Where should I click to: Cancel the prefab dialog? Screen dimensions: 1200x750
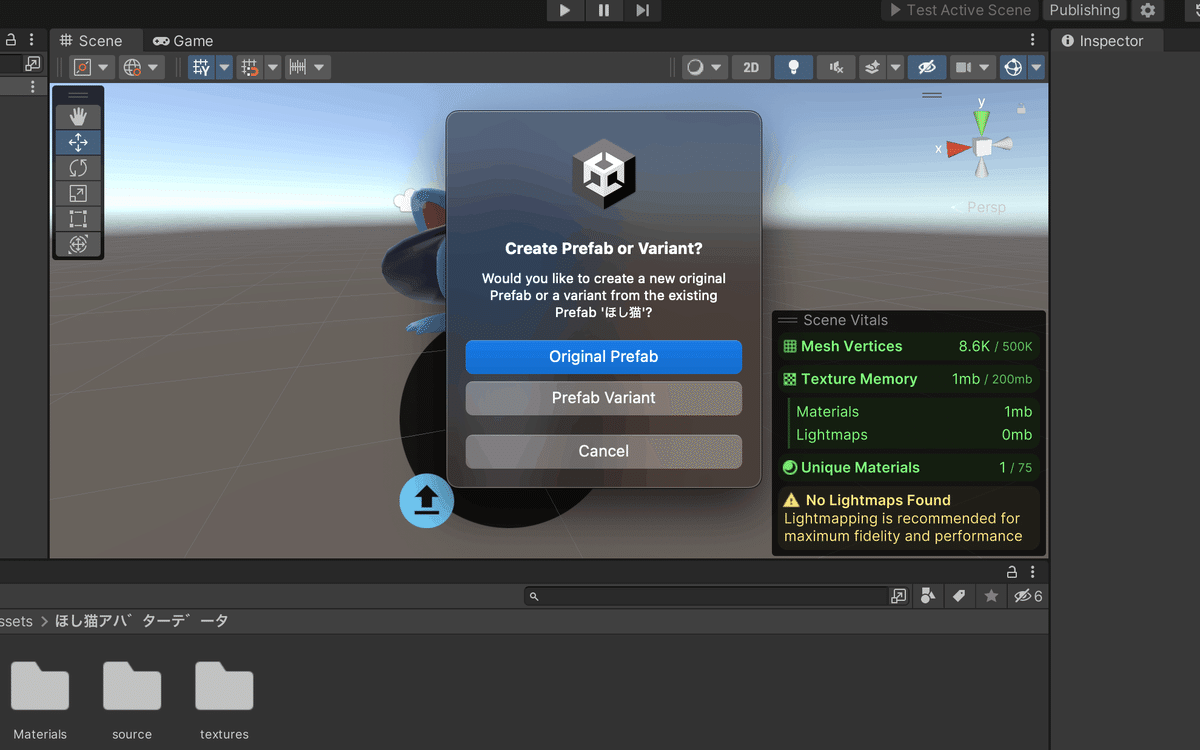pyautogui.click(x=604, y=451)
